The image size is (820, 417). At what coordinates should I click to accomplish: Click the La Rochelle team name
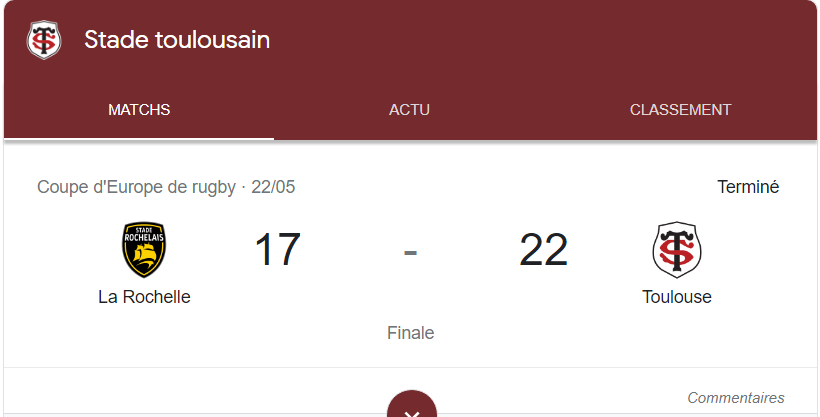pos(144,297)
